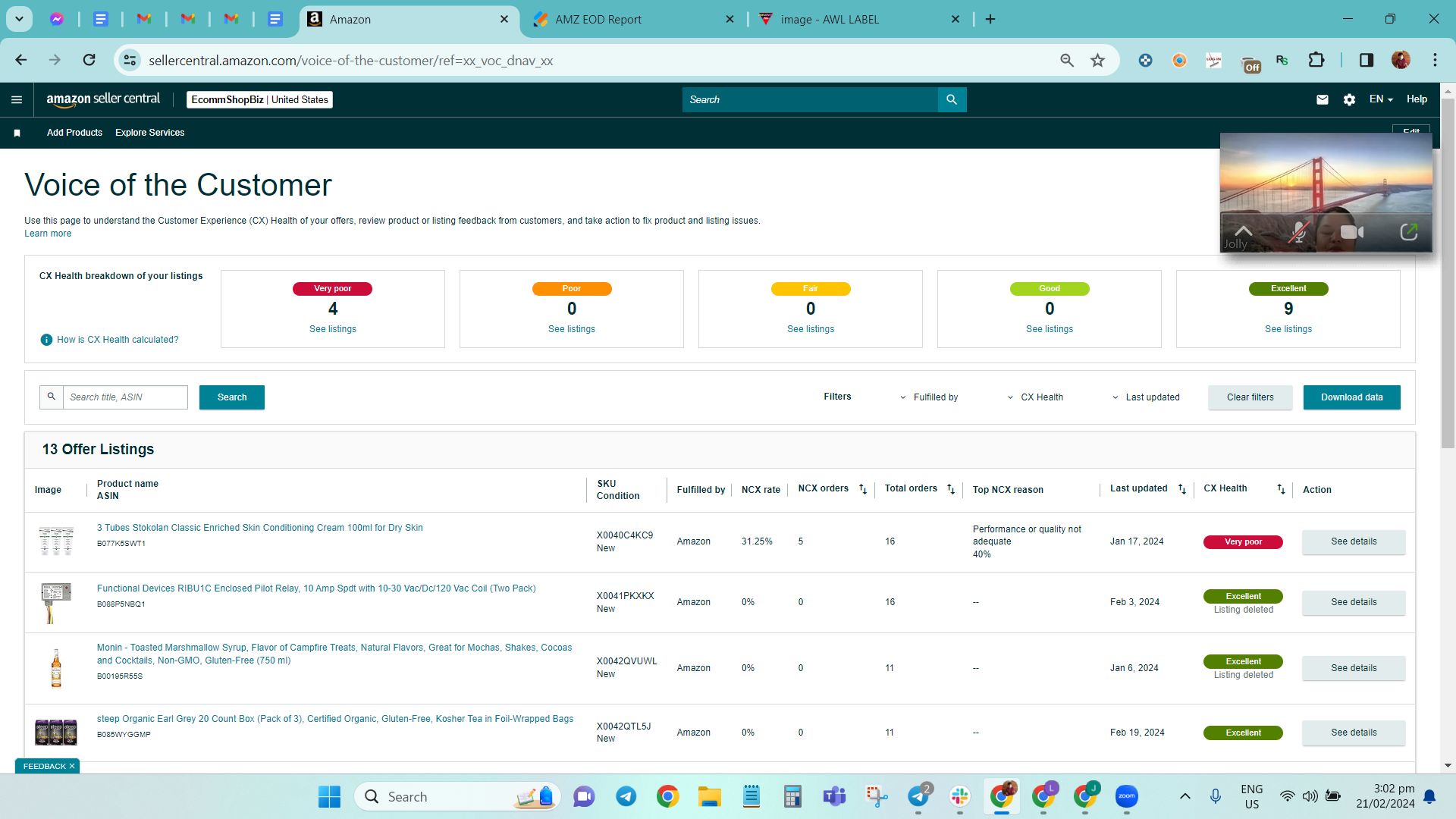The height and width of the screenshot is (819, 1456).
Task: Sort listings by CX Health arrows
Action: tap(1281, 489)
